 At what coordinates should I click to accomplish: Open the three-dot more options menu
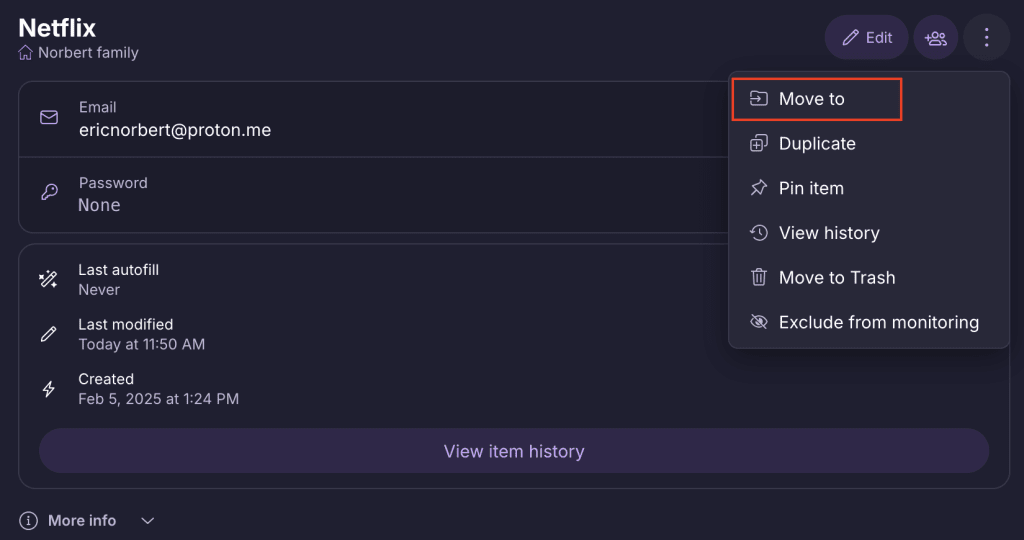click(x=986, y=38)
